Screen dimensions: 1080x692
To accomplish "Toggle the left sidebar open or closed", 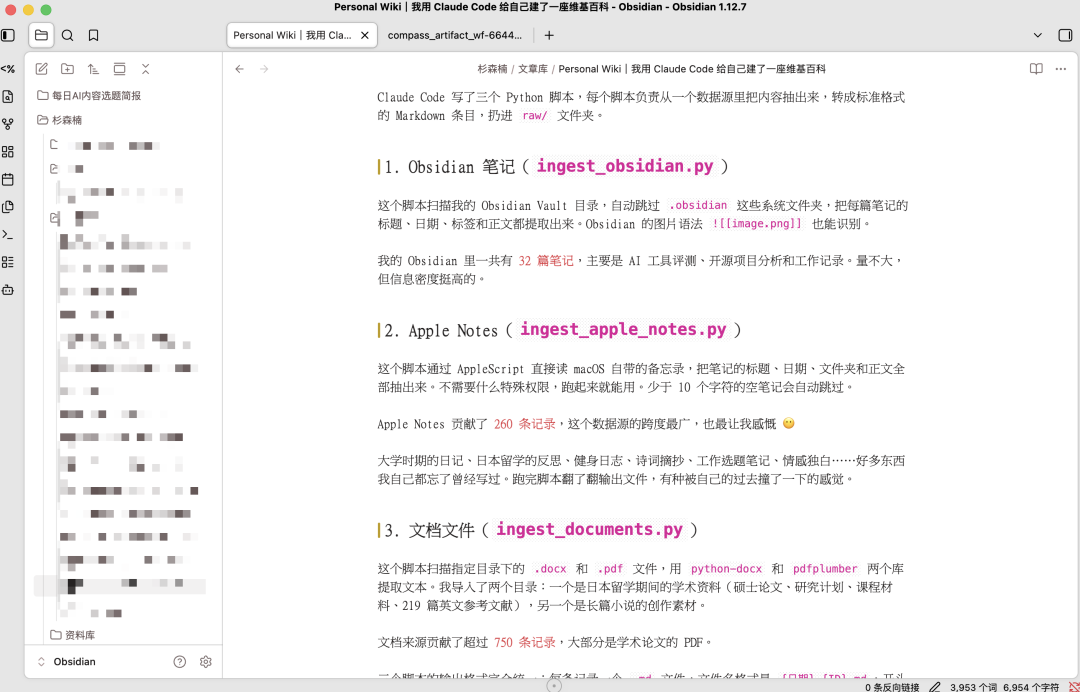I will tap(8, 35).
